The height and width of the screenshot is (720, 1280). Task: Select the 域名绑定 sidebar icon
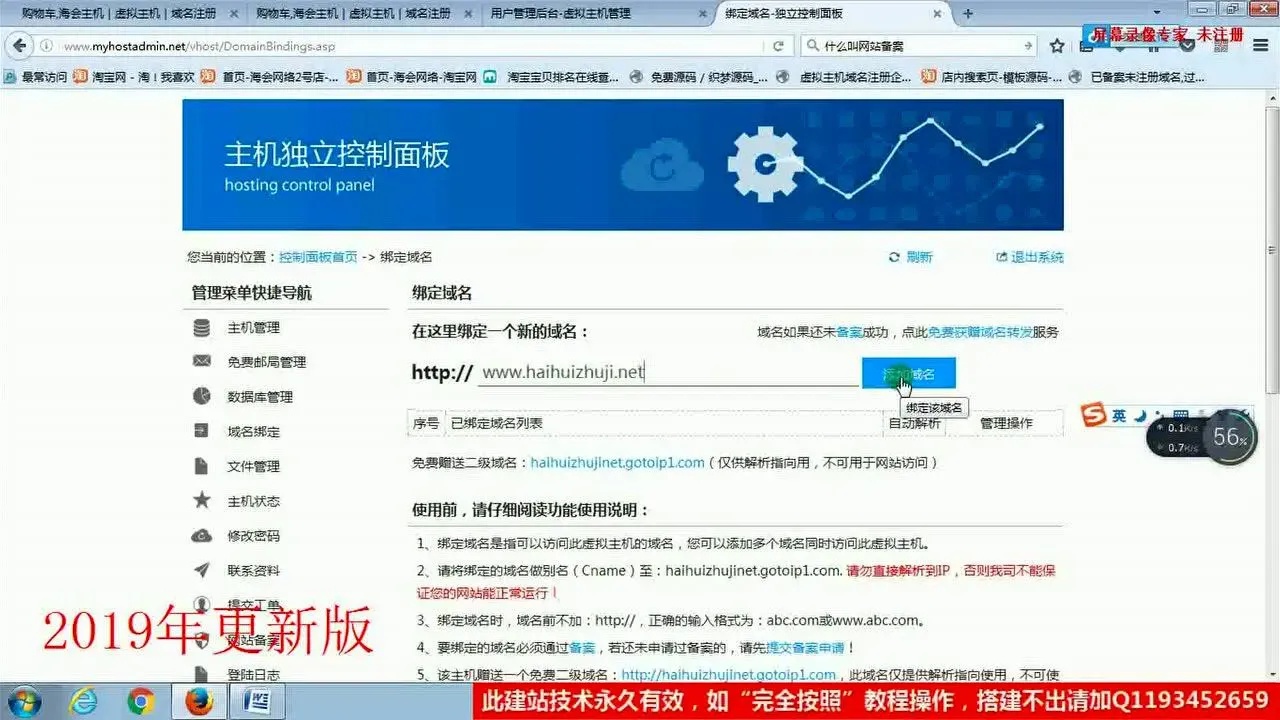[202, 431]
